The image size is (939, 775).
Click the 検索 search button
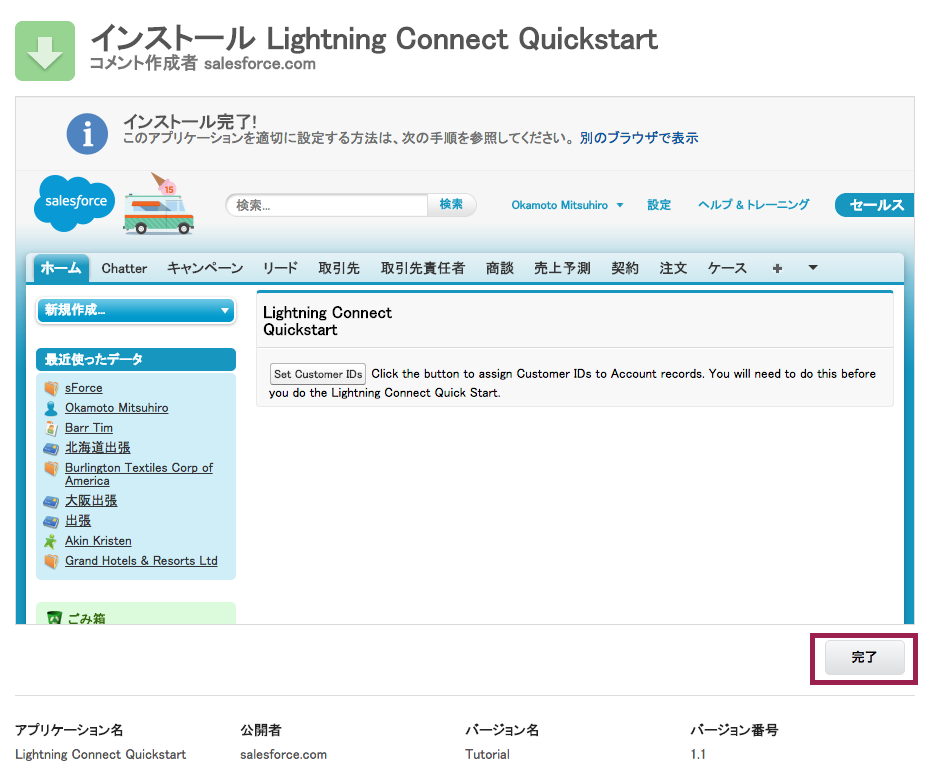click(x=452, y=204)
